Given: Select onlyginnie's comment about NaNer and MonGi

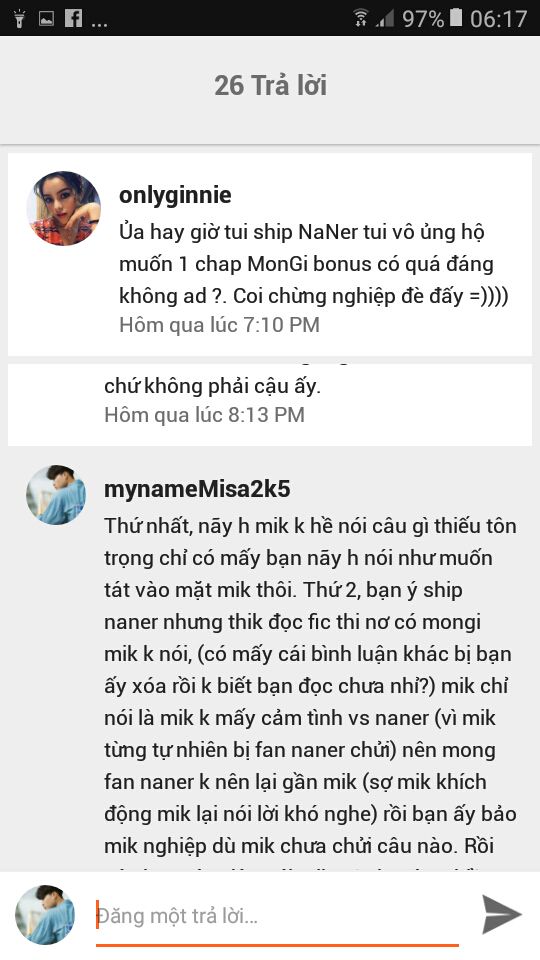Looking at the screenshot, I should coord(314,264).
